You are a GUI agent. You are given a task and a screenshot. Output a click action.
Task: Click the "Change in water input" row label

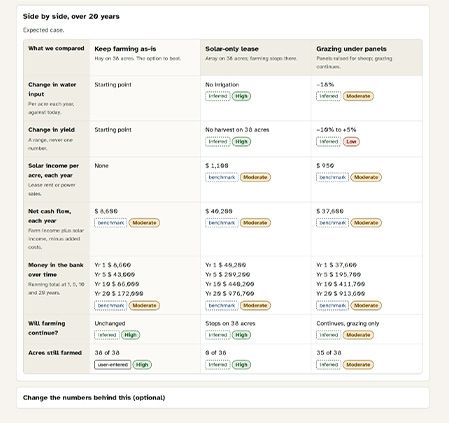pyautogui.click(x=52, y=89)
